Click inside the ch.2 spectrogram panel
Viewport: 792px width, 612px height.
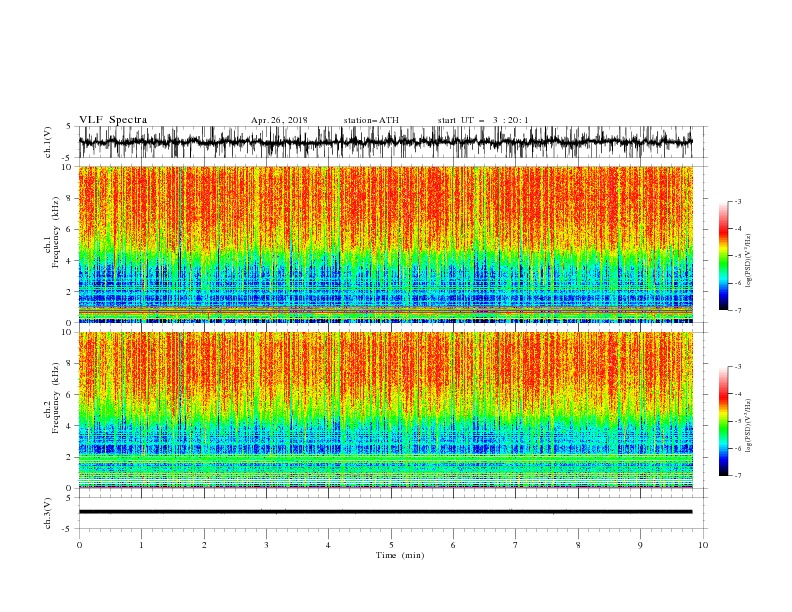(385, 410)
